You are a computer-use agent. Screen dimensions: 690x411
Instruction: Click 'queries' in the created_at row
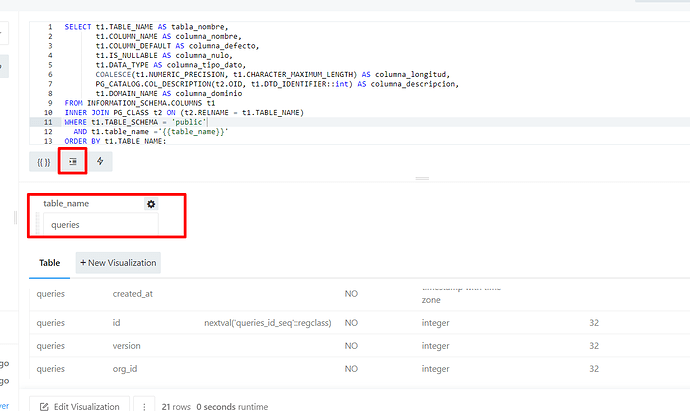(51, 294)
